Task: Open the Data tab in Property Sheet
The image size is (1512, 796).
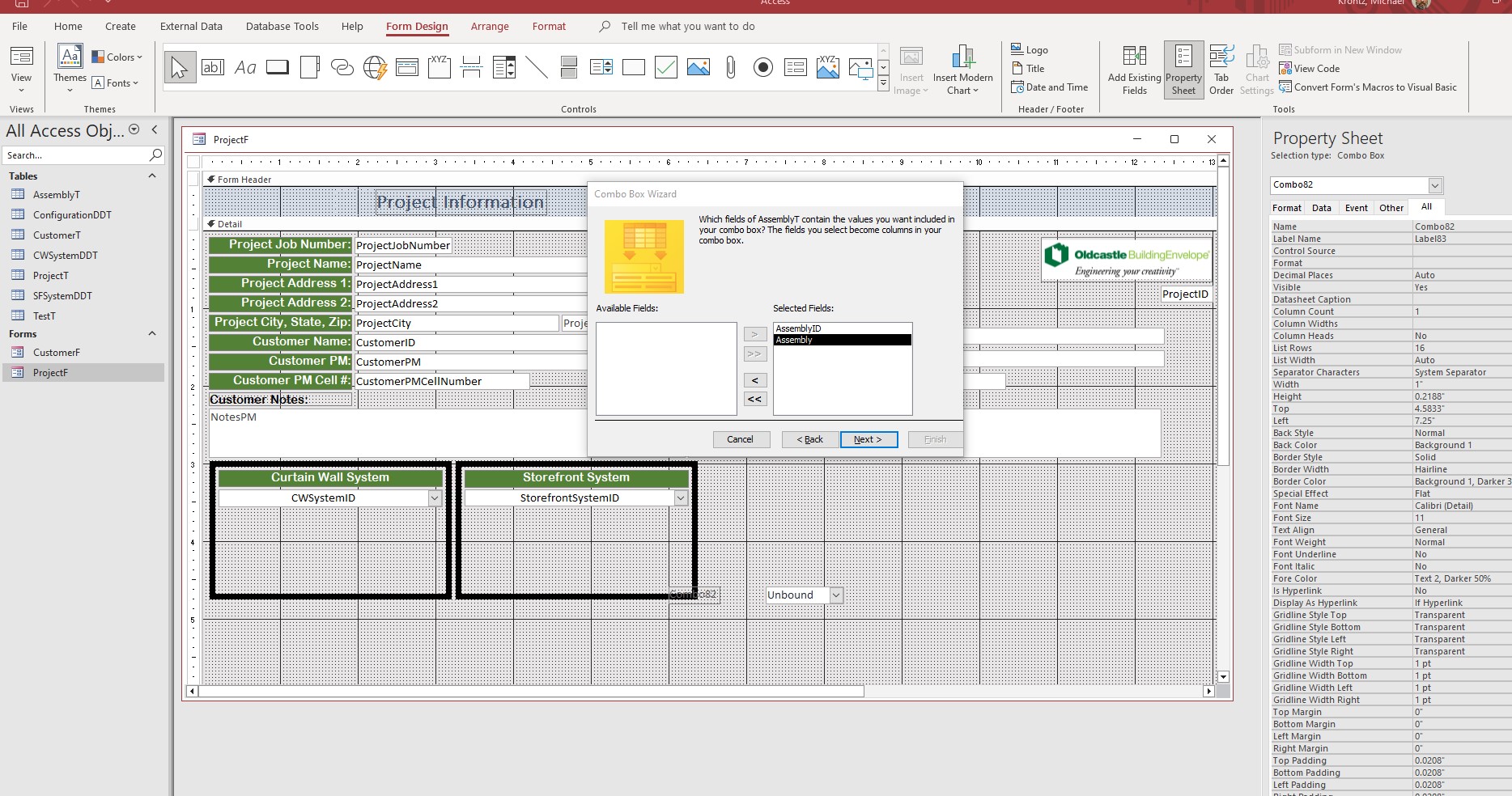Action: pyautogui.click(x=1321, y=208)
